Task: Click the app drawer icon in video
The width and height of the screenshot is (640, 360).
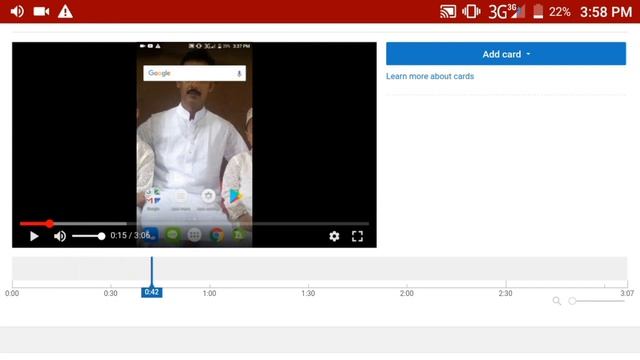Action: 194,235
